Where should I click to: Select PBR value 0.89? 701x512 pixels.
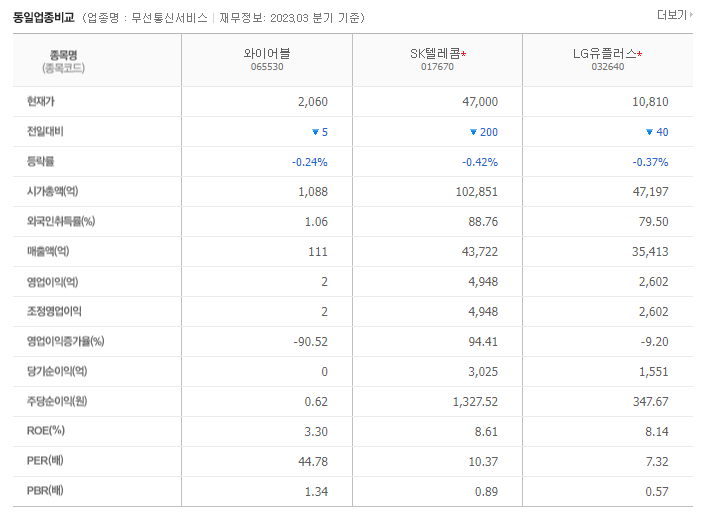(486, 492)
